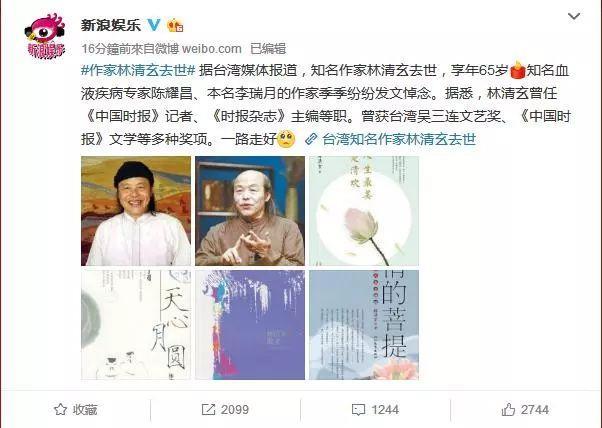
Task: Open the 菩提 book cover image
Action: (x=364, y=325)
